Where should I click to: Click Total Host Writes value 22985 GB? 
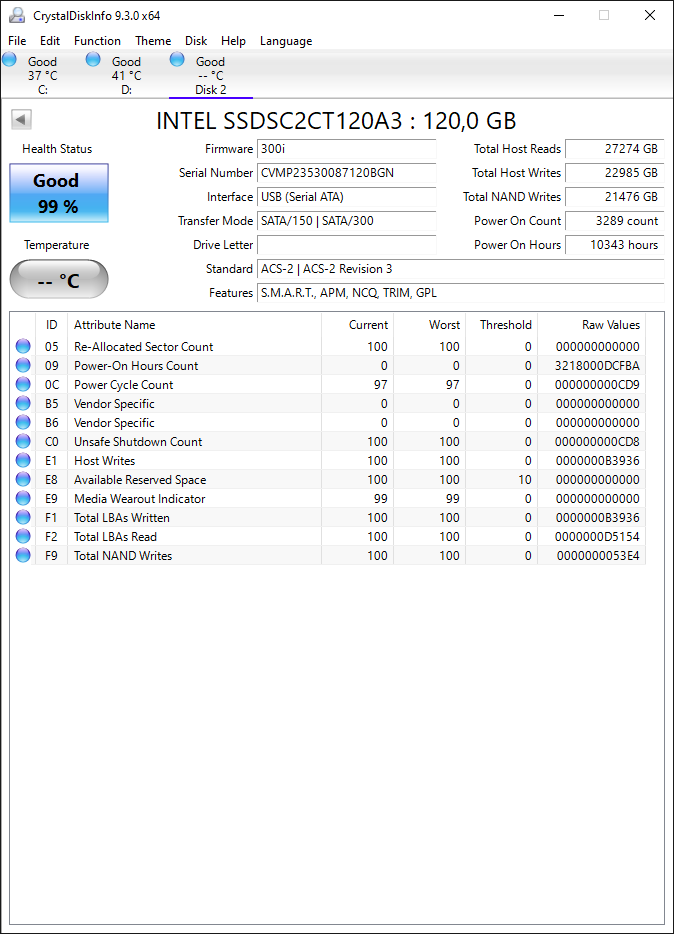614,173
